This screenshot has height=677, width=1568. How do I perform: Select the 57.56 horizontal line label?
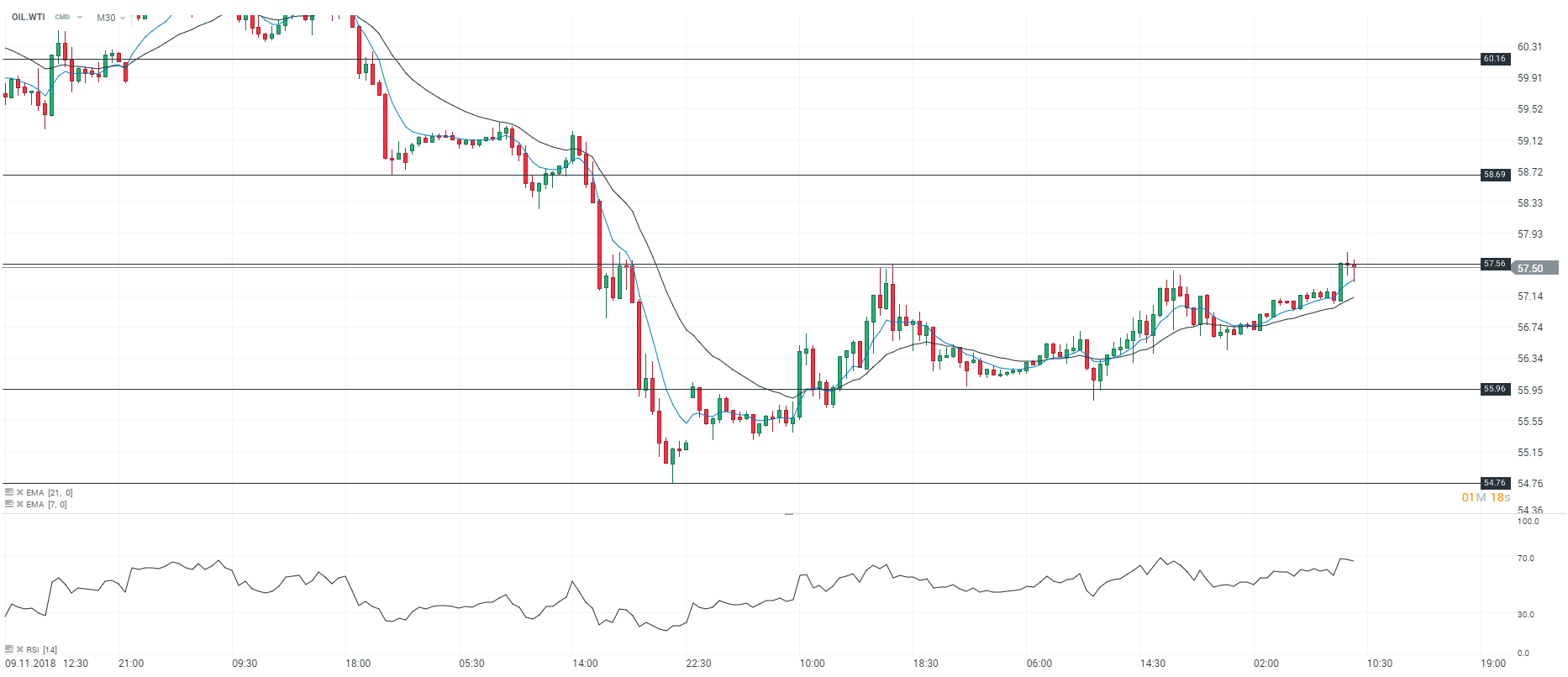click(1495, 264)
